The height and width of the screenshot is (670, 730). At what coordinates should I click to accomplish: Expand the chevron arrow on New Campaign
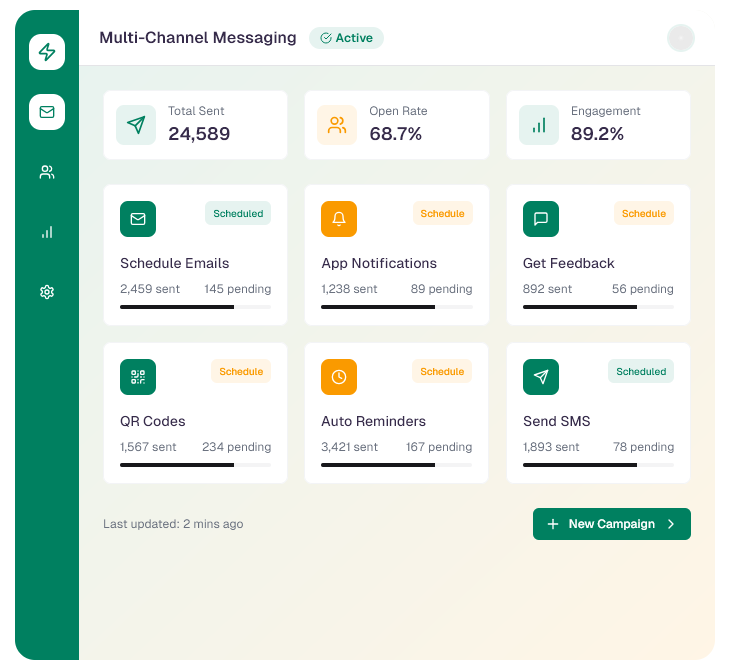click(x=671, y=524)
